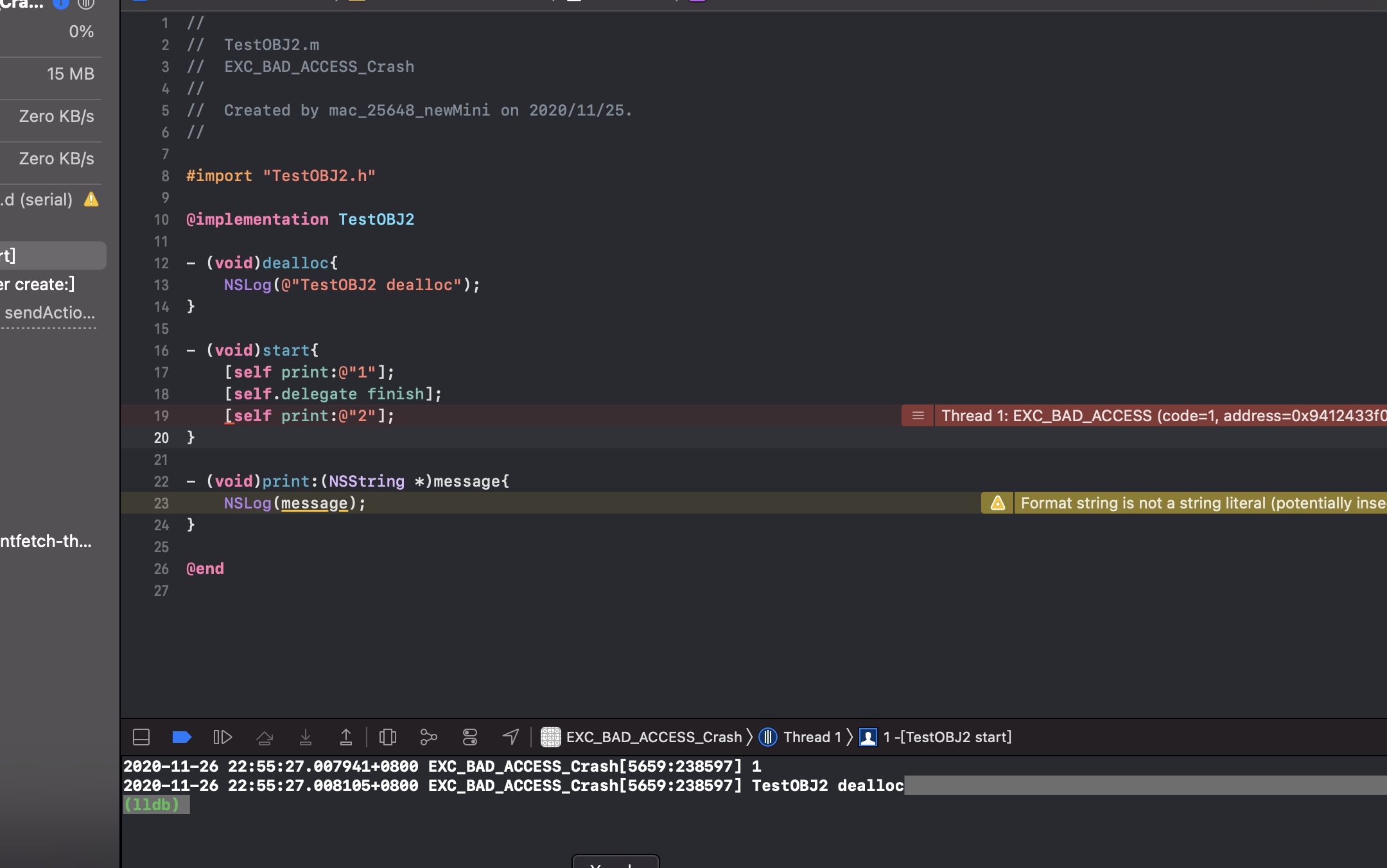Click the serial queue warning triangle
The width and height of the screenshot is (1387, 868).
click(91, 200)
